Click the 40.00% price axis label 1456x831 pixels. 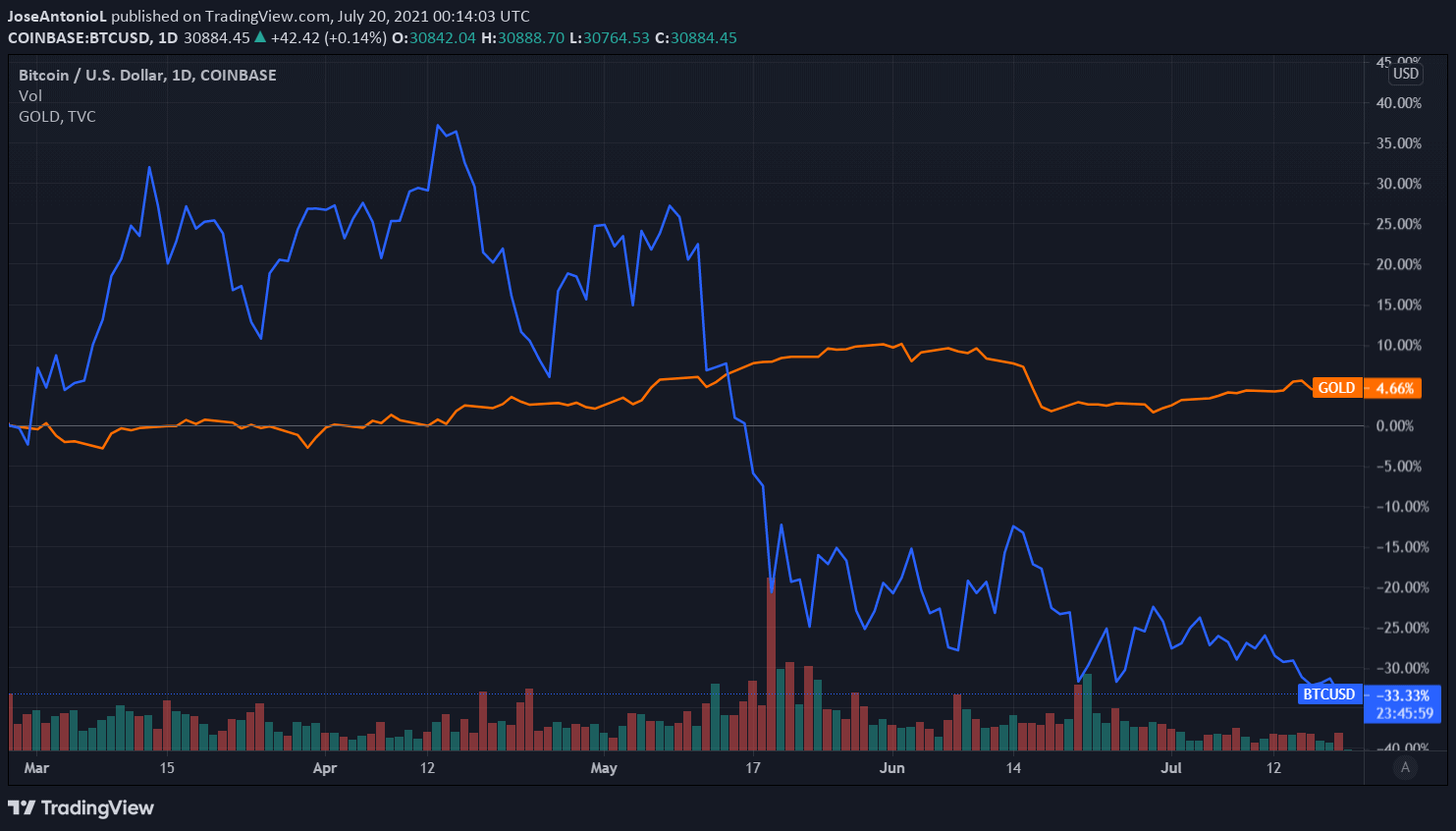[1399, 103]
